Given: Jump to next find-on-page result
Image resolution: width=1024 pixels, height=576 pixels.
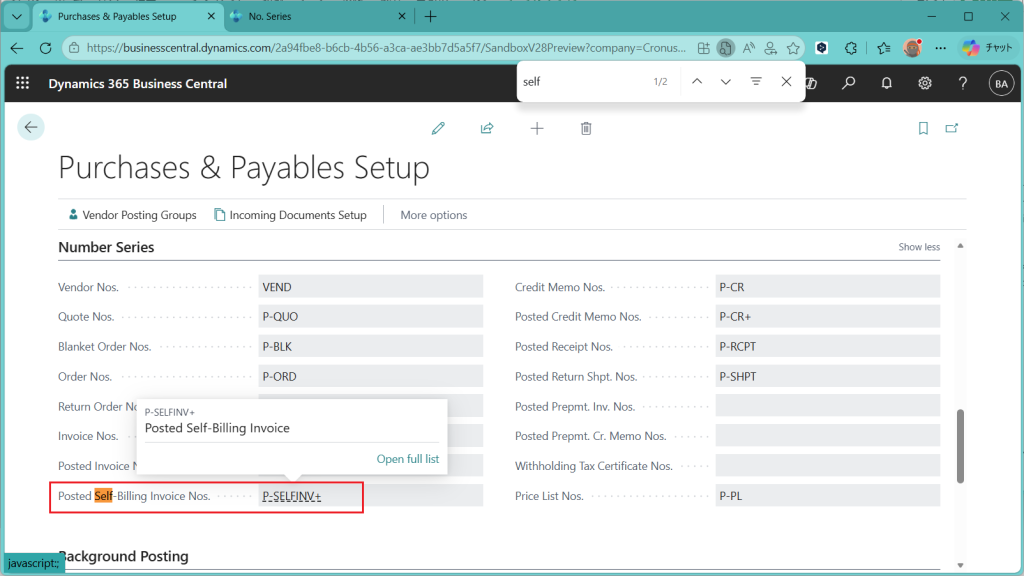Looking at the screenshot, I should [x=725, y=82].
